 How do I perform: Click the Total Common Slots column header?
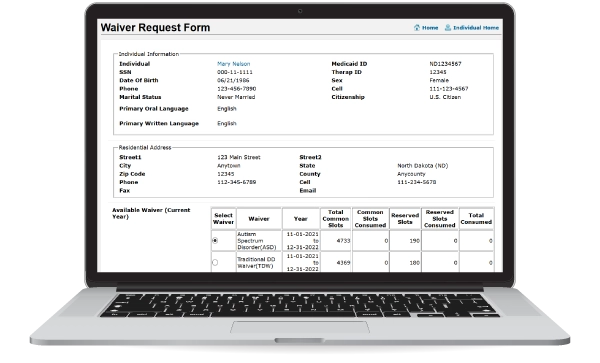[x=336, y=218]
